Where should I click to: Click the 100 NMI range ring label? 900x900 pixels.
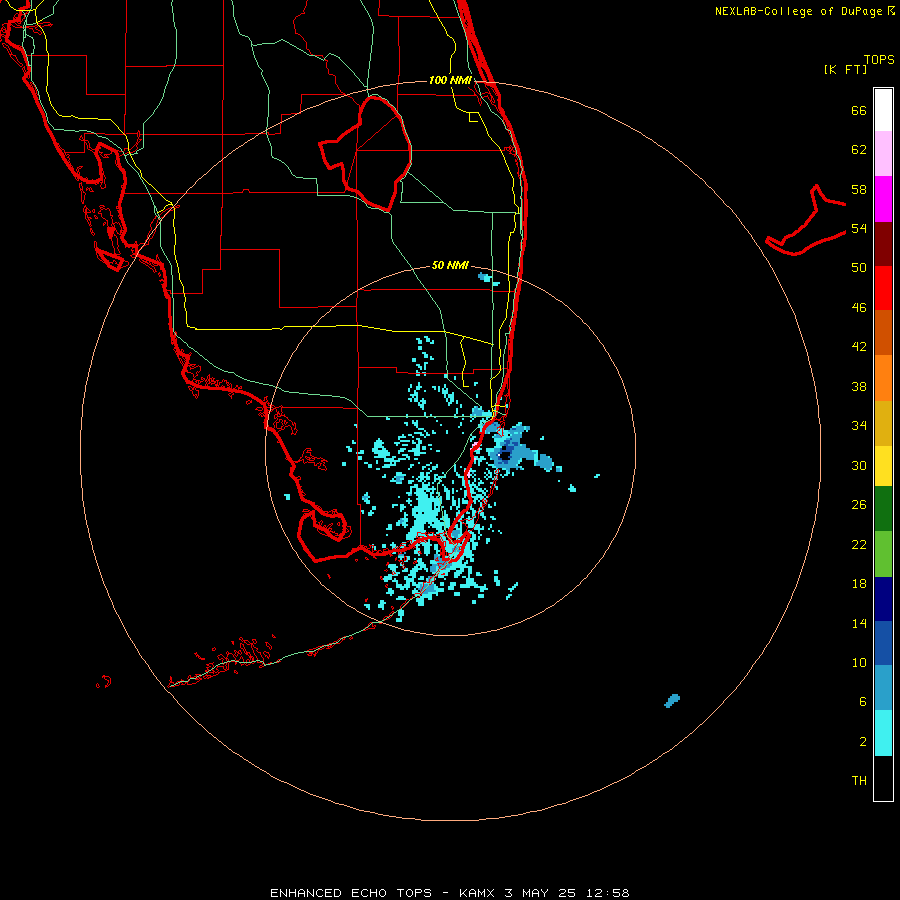pos(451,80)
